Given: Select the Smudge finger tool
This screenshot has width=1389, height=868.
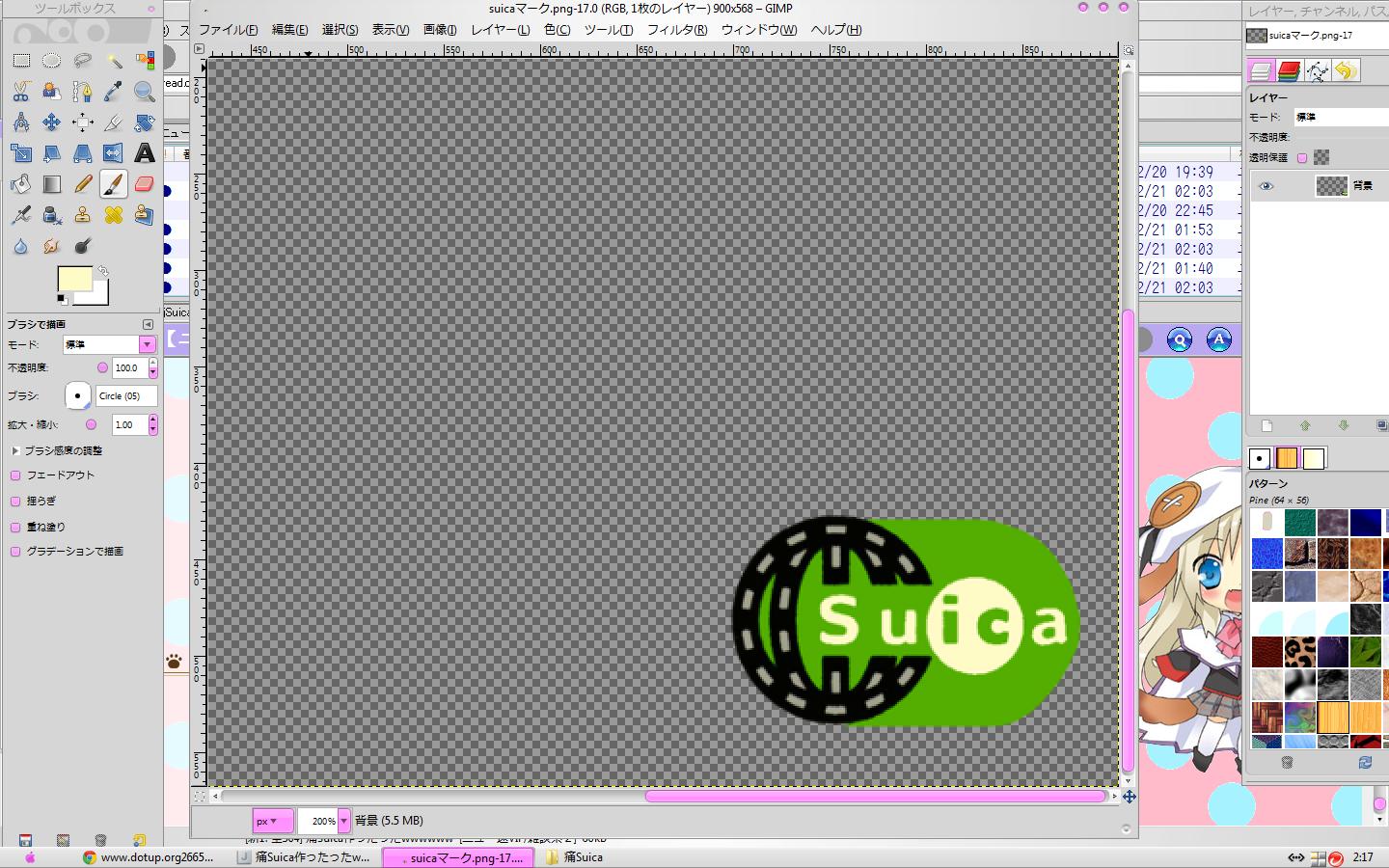Looking at the screenshot, I should 51,246.
